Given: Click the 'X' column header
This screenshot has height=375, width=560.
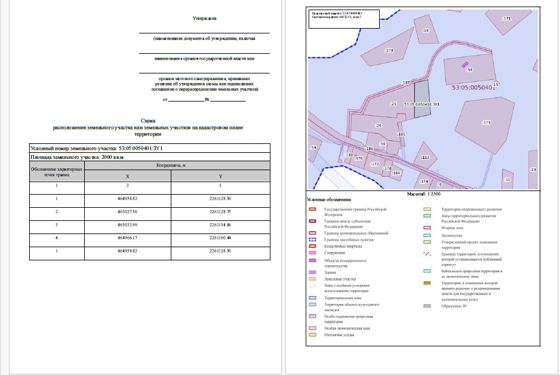Looking at the screenshot, I should [128, 176].
